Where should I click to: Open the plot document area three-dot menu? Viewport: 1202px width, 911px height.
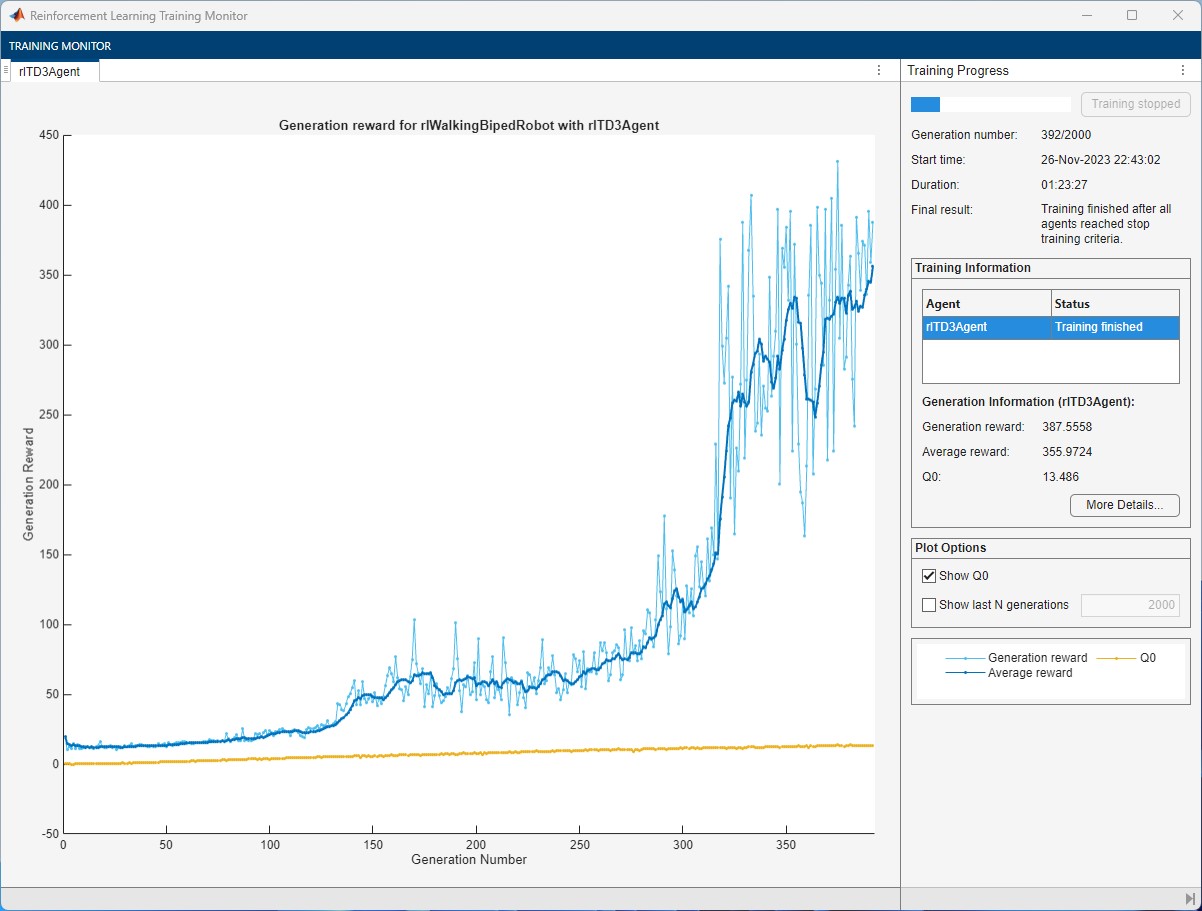click(x=879, y=70)
